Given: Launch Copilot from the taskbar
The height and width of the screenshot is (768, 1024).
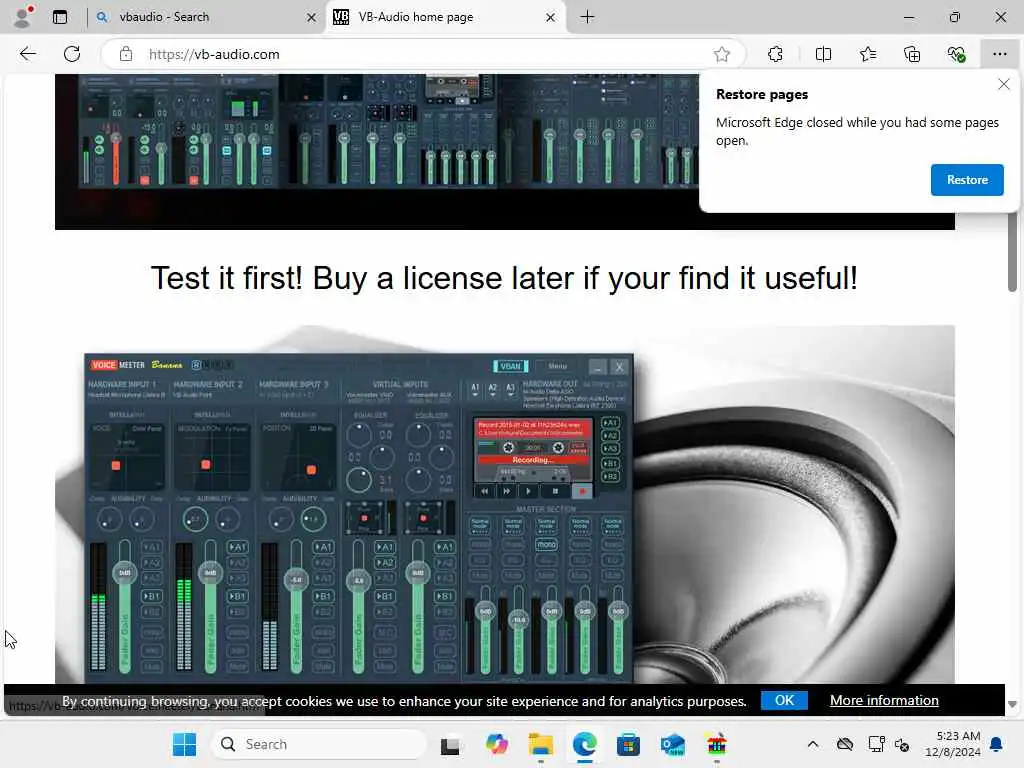Looking at the screenshot, I should click(x=496, y=744).
